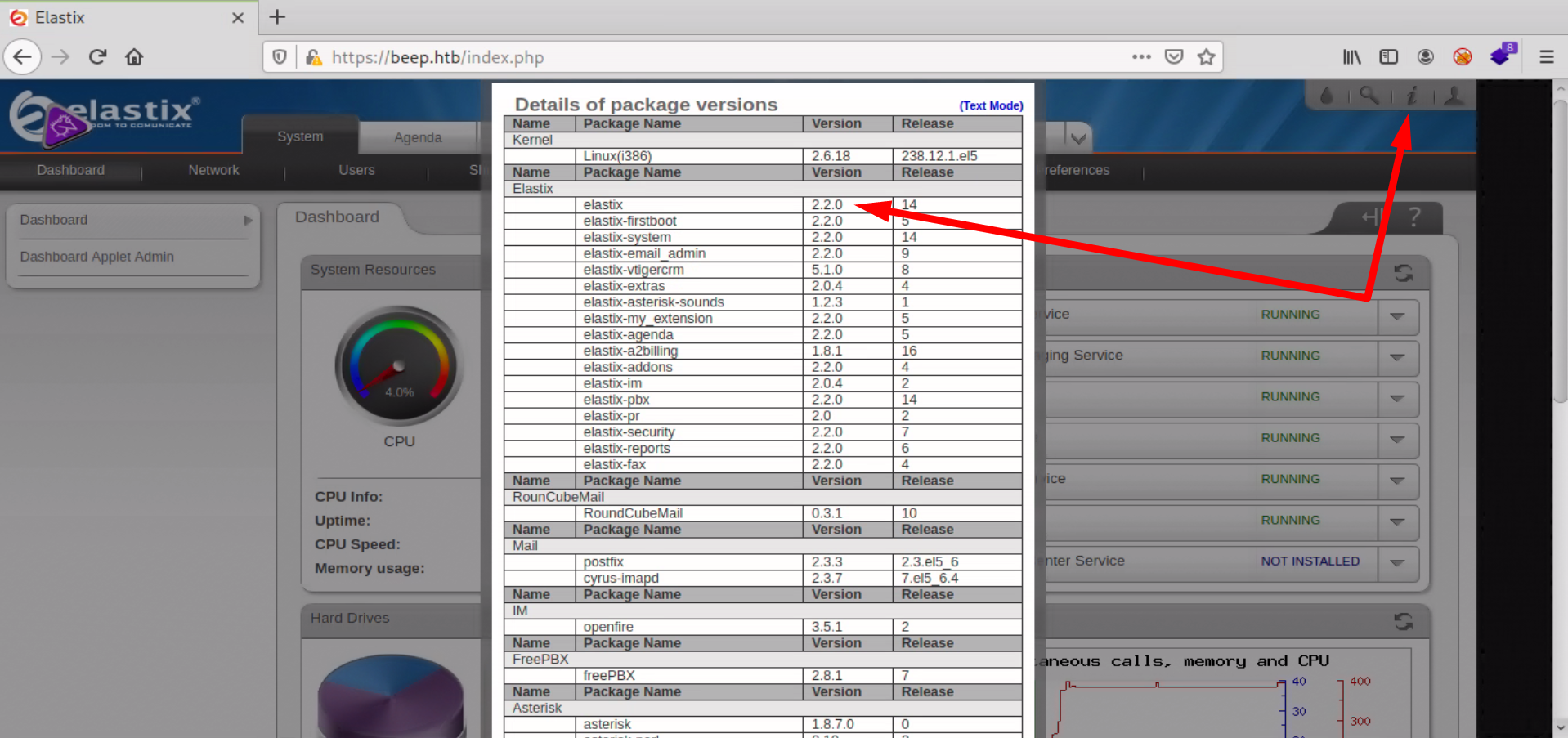Open the tracking protection shield icon
This screenshot has width=1568, height=738.
tap(280, 57)
